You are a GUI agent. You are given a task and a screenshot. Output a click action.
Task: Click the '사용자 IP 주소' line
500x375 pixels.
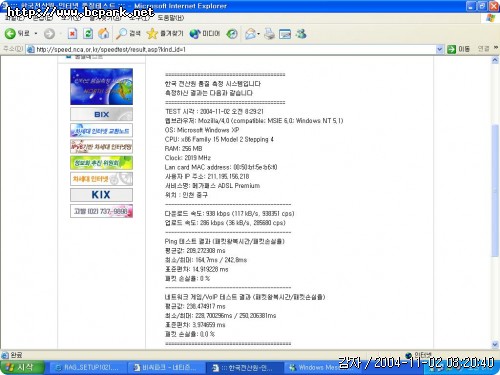pyautogui.click(x=207, y=176)
